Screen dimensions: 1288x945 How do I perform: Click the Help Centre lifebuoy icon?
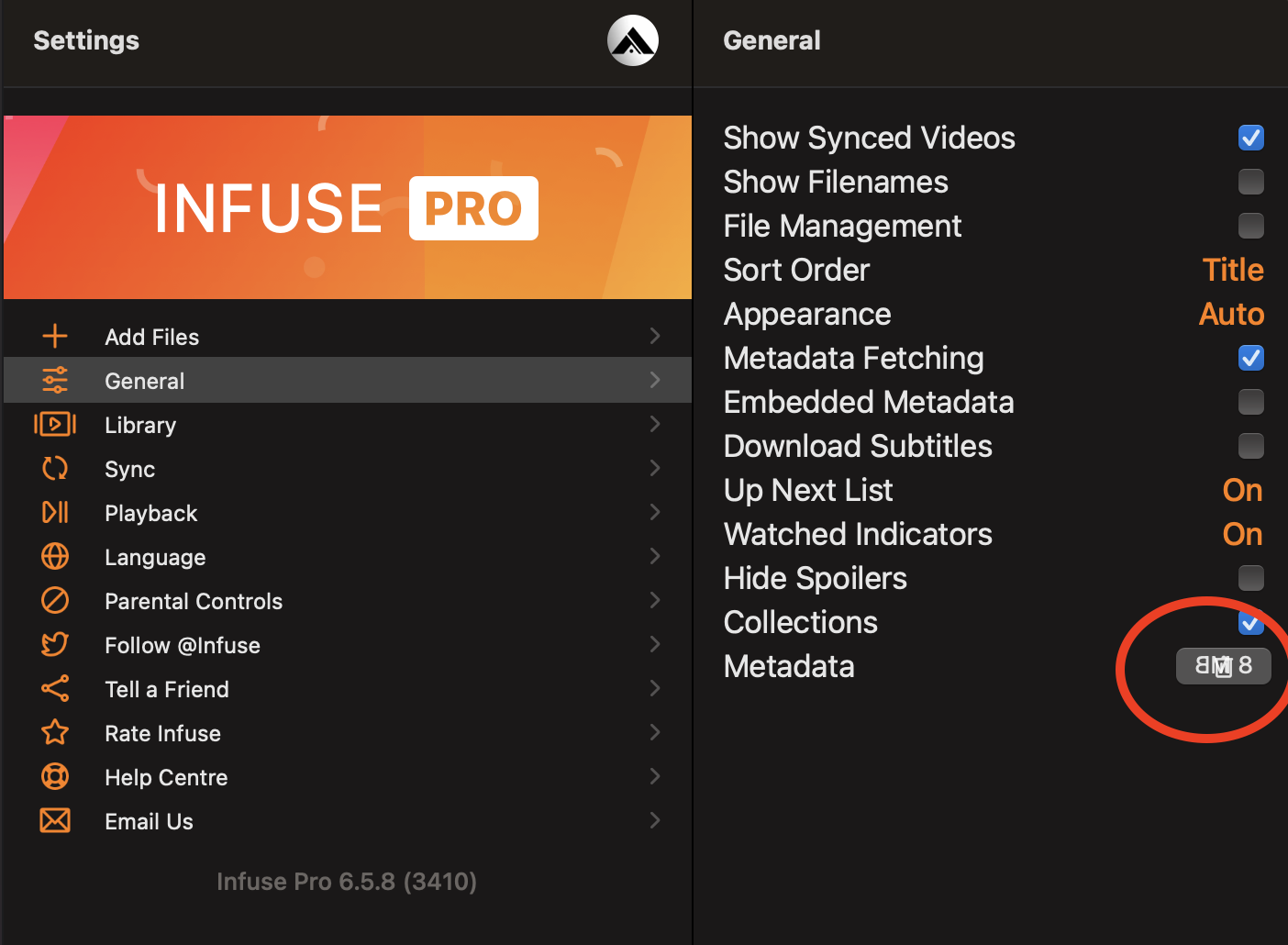55,776
